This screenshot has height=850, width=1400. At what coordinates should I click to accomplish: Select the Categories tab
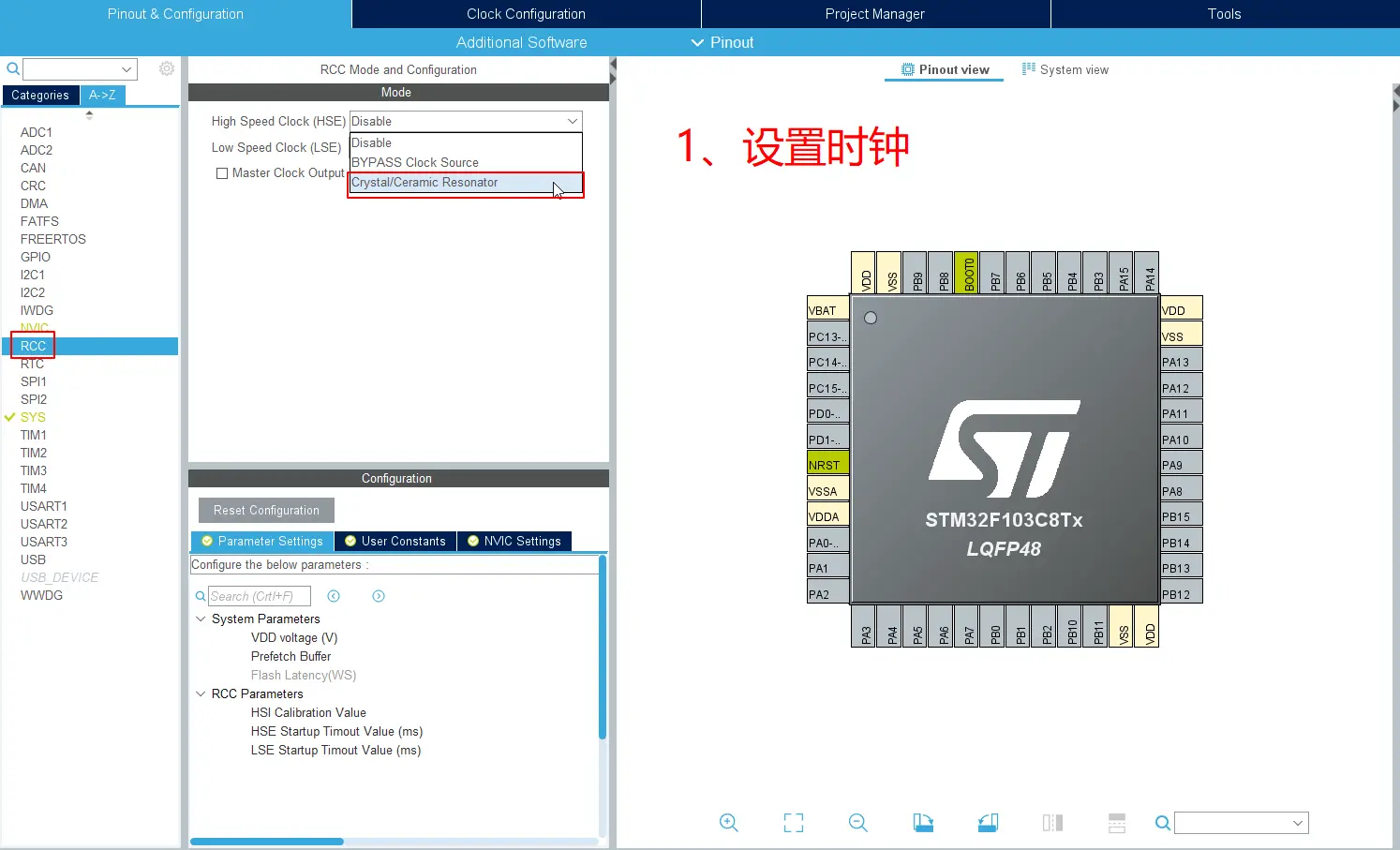(x=40, y=96)
